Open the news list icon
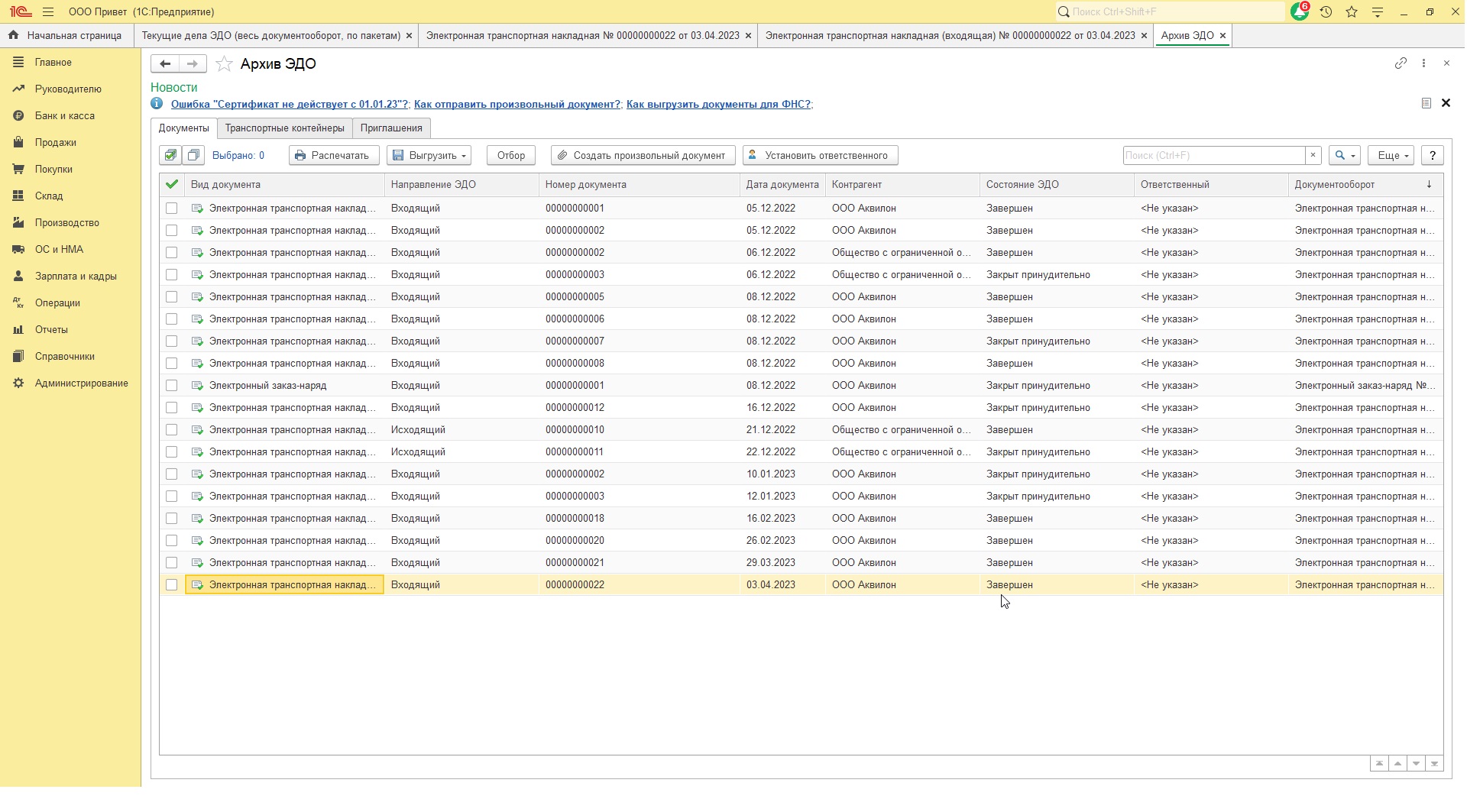1467x812 pixels. pos(1426,103)
